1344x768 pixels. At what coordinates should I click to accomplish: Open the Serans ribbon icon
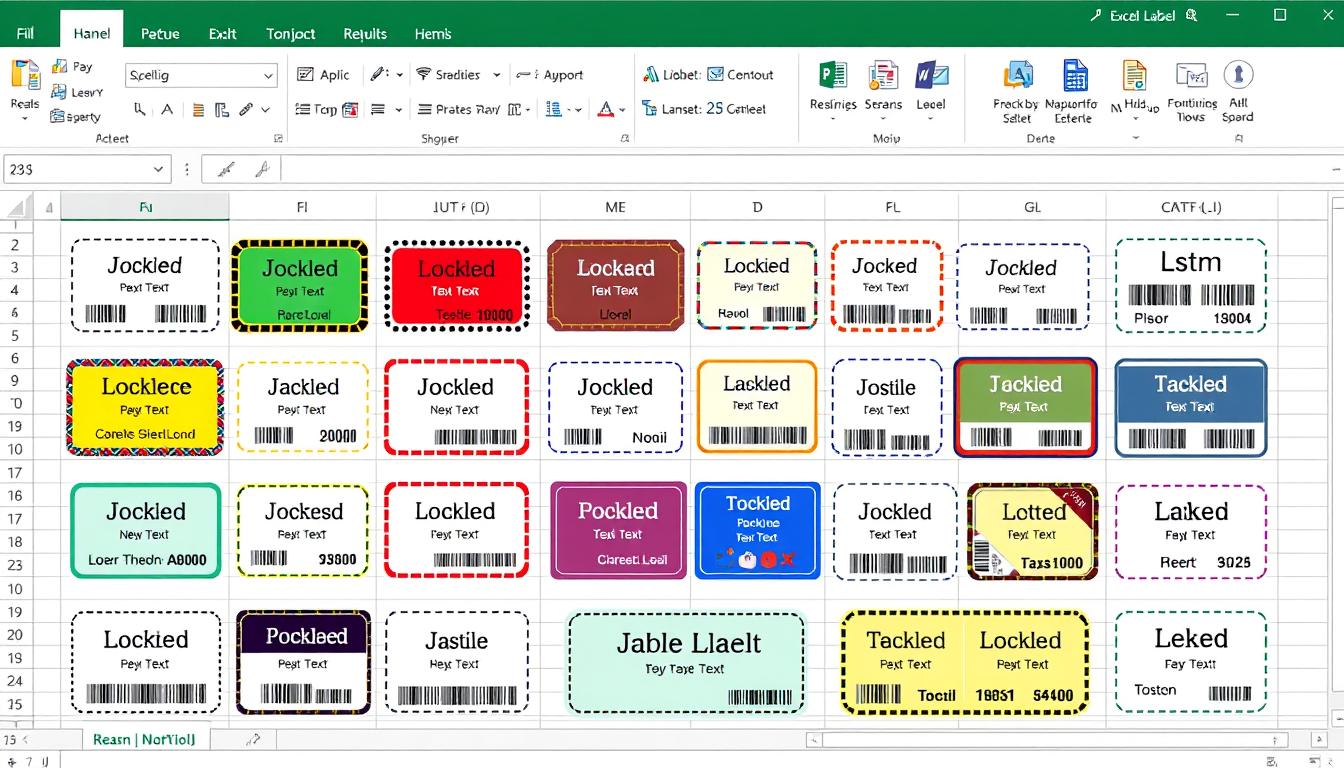(x=883, y=77)
